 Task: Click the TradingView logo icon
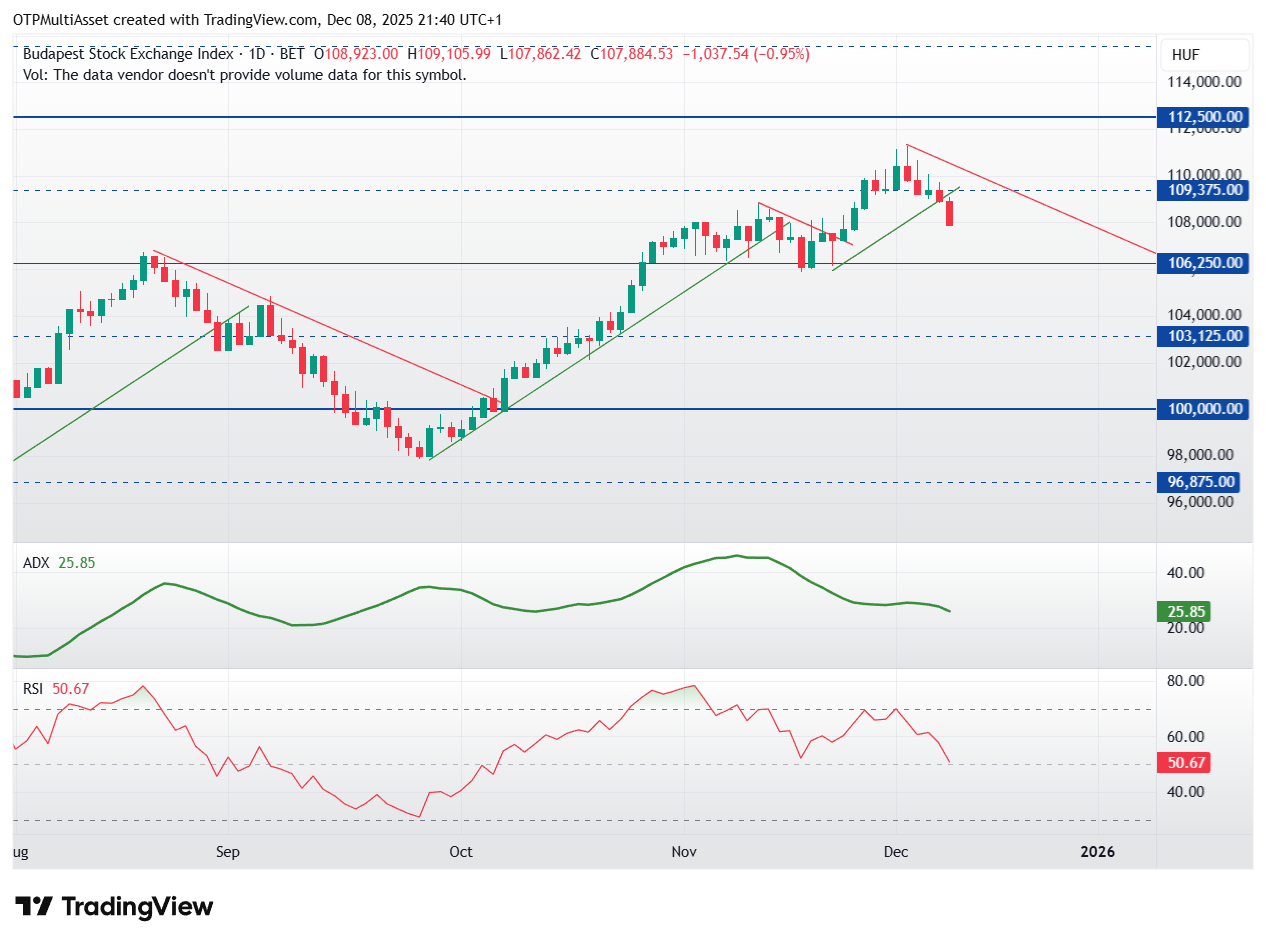pos(35,907)
